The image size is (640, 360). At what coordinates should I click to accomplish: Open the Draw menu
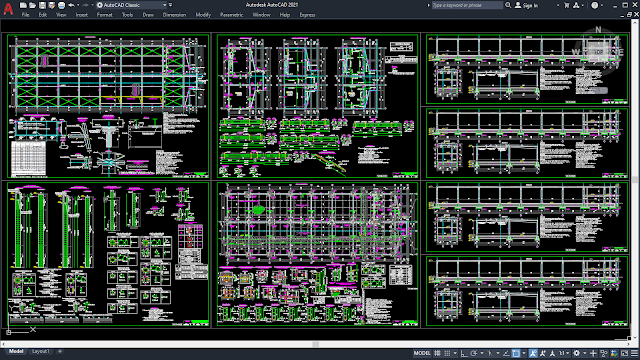click(x=148, y=15)
